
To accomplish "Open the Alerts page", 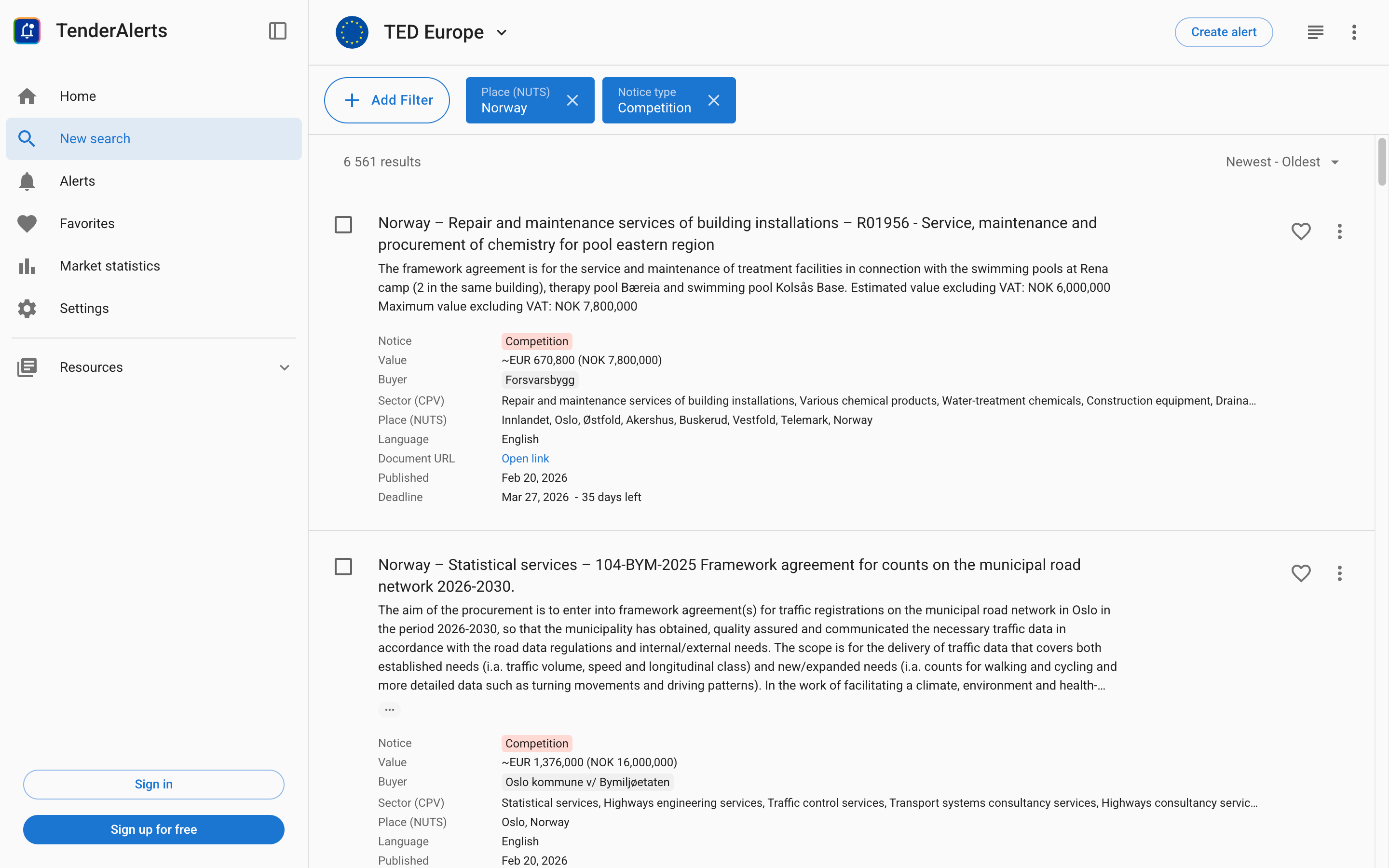I will tap(77, 181).
